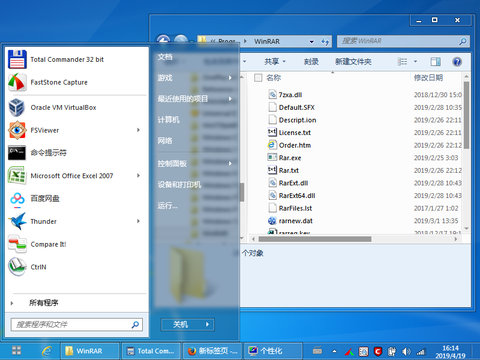The width and height of the screenshot is (480, 360).
Task: Open 运行... from Start menu
Action: (168, 206)
